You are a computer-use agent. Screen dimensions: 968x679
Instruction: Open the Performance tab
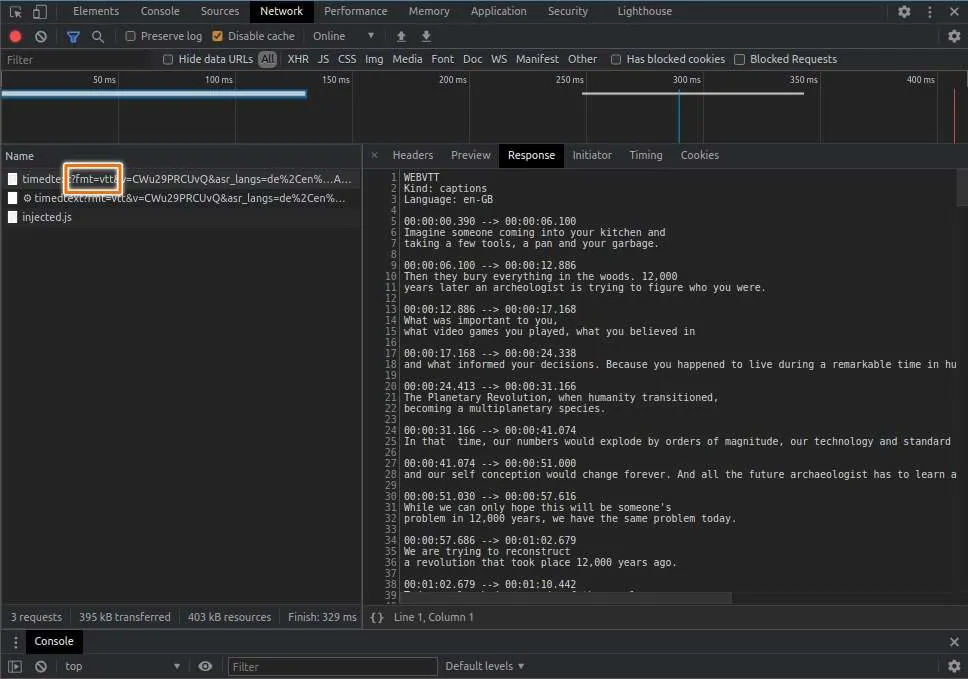tap(356, 11)
